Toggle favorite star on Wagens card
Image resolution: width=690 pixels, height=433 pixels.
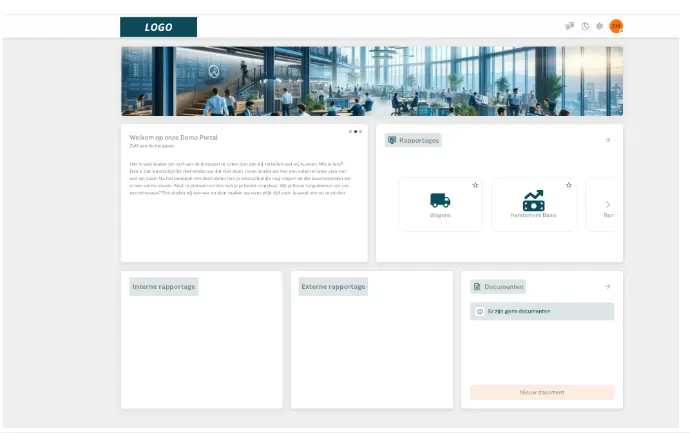[475, 185]
